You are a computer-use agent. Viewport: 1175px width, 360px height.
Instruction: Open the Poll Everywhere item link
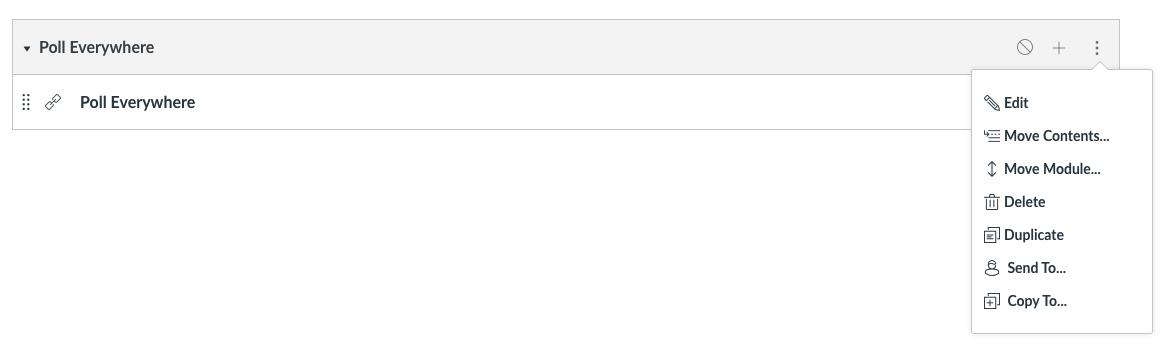(137, 102)
